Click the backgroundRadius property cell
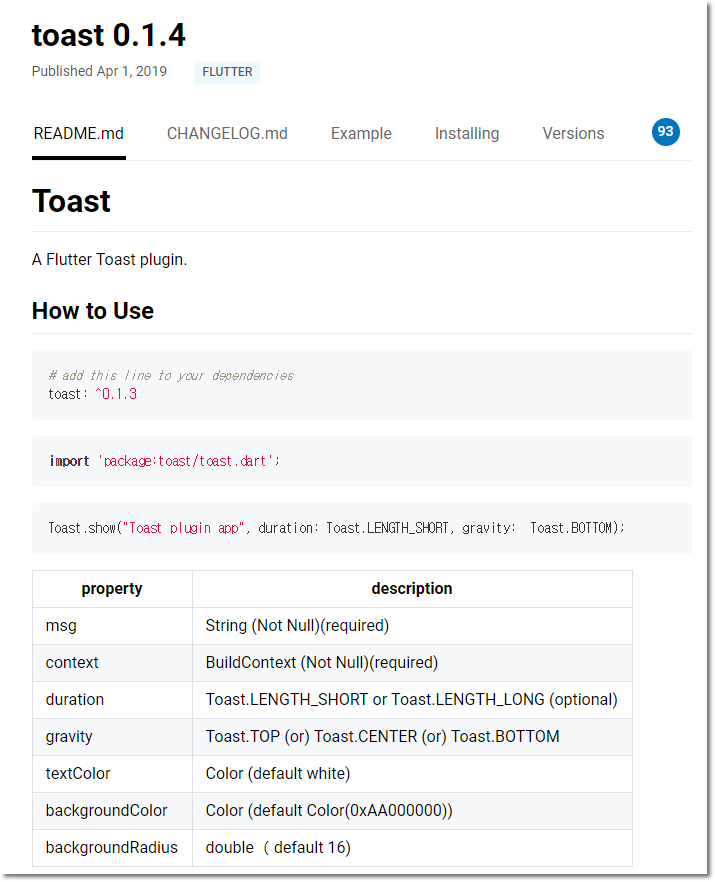The height and width of the screenshot is (882, 715). tap(112, 848)
